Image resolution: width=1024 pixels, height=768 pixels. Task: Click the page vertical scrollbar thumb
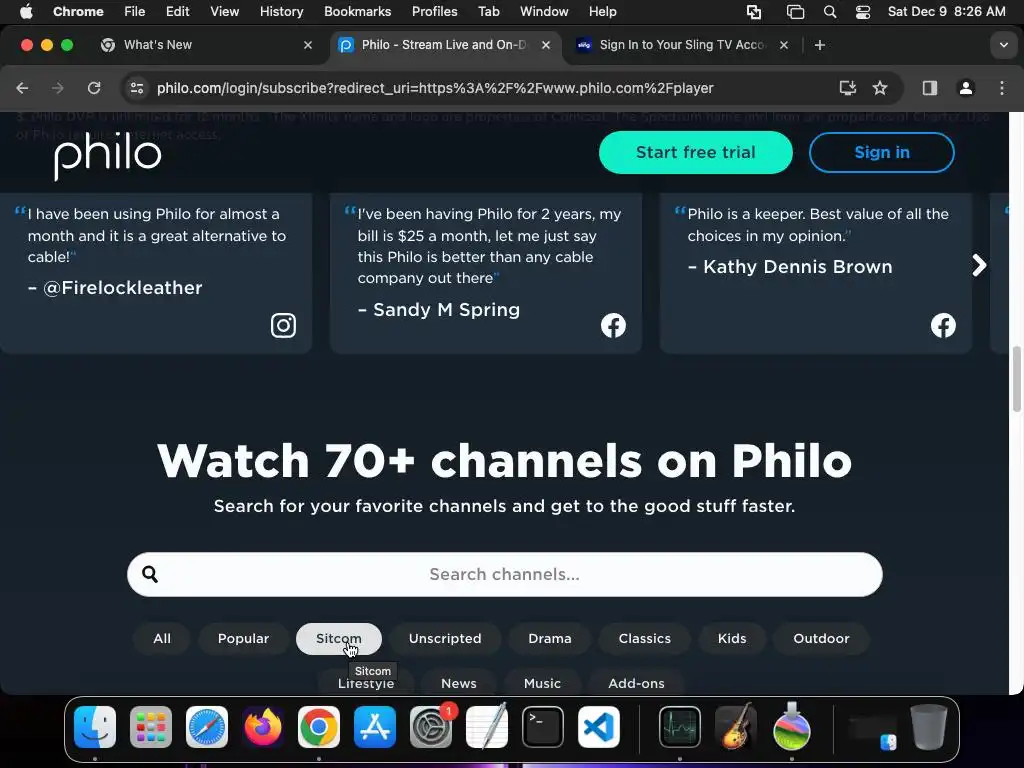(x=1016, y=379)
